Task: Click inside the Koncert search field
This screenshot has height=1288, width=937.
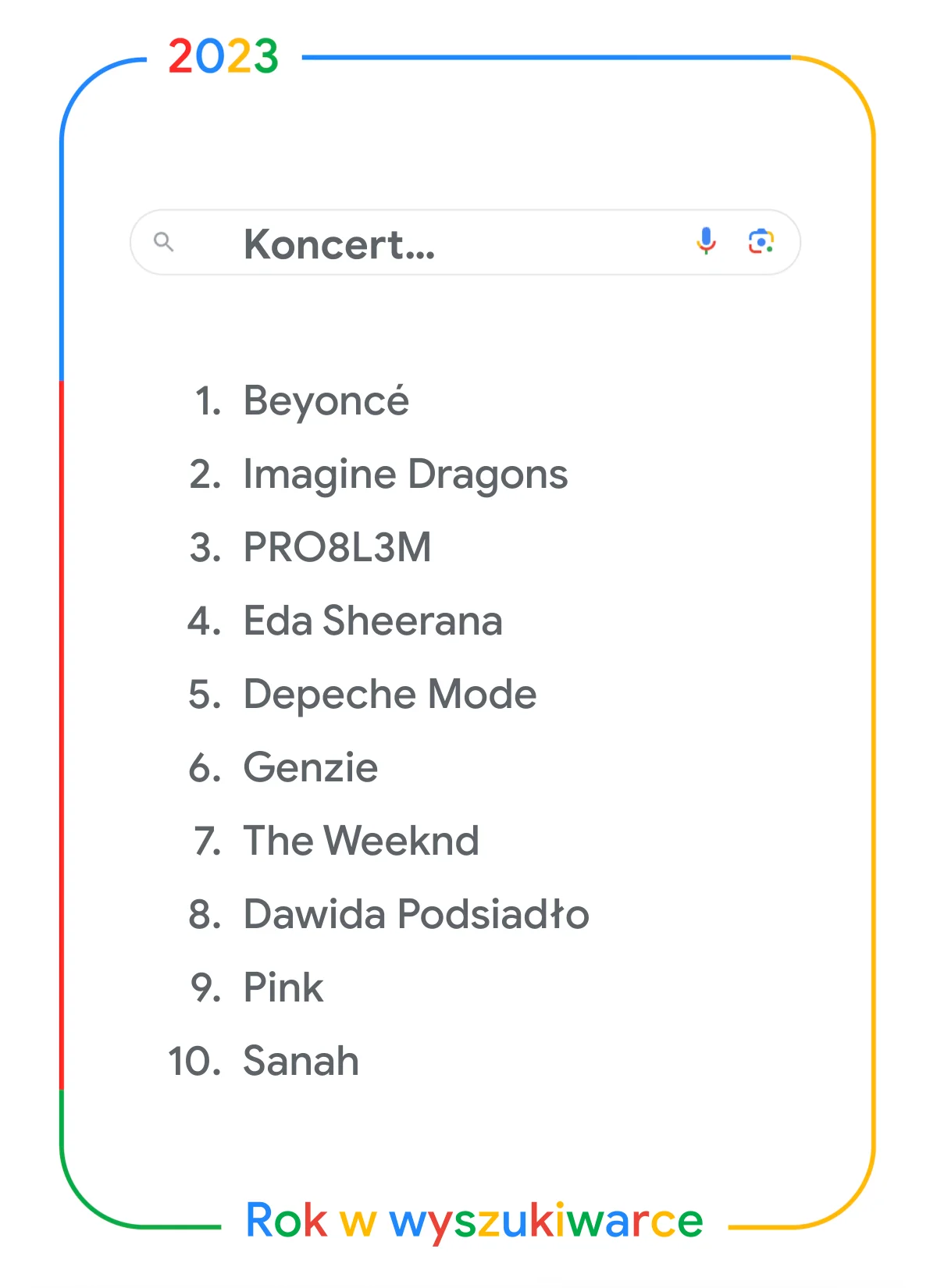Action: [465, 242]
